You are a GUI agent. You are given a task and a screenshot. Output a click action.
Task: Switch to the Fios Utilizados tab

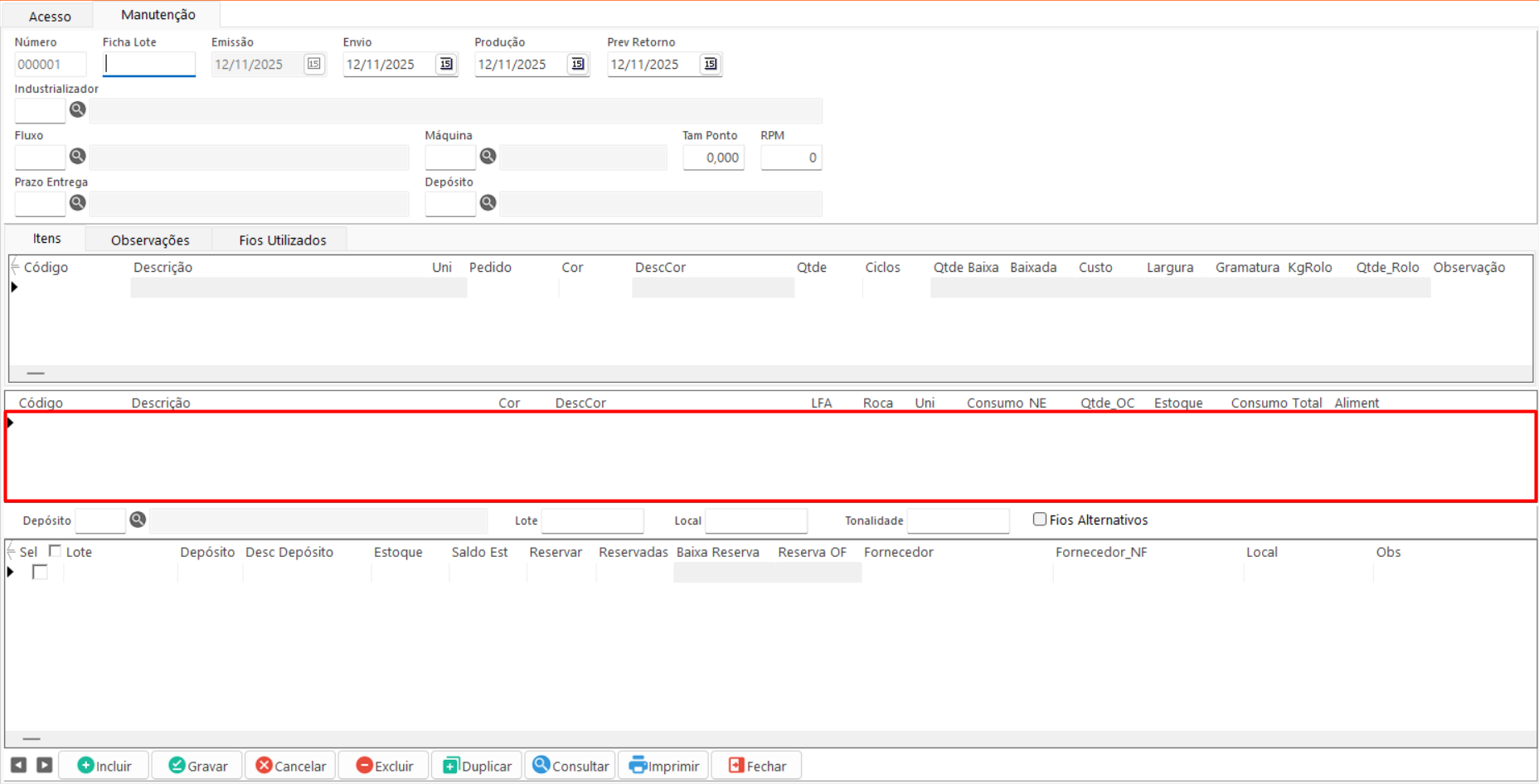(x=282, y=240)
